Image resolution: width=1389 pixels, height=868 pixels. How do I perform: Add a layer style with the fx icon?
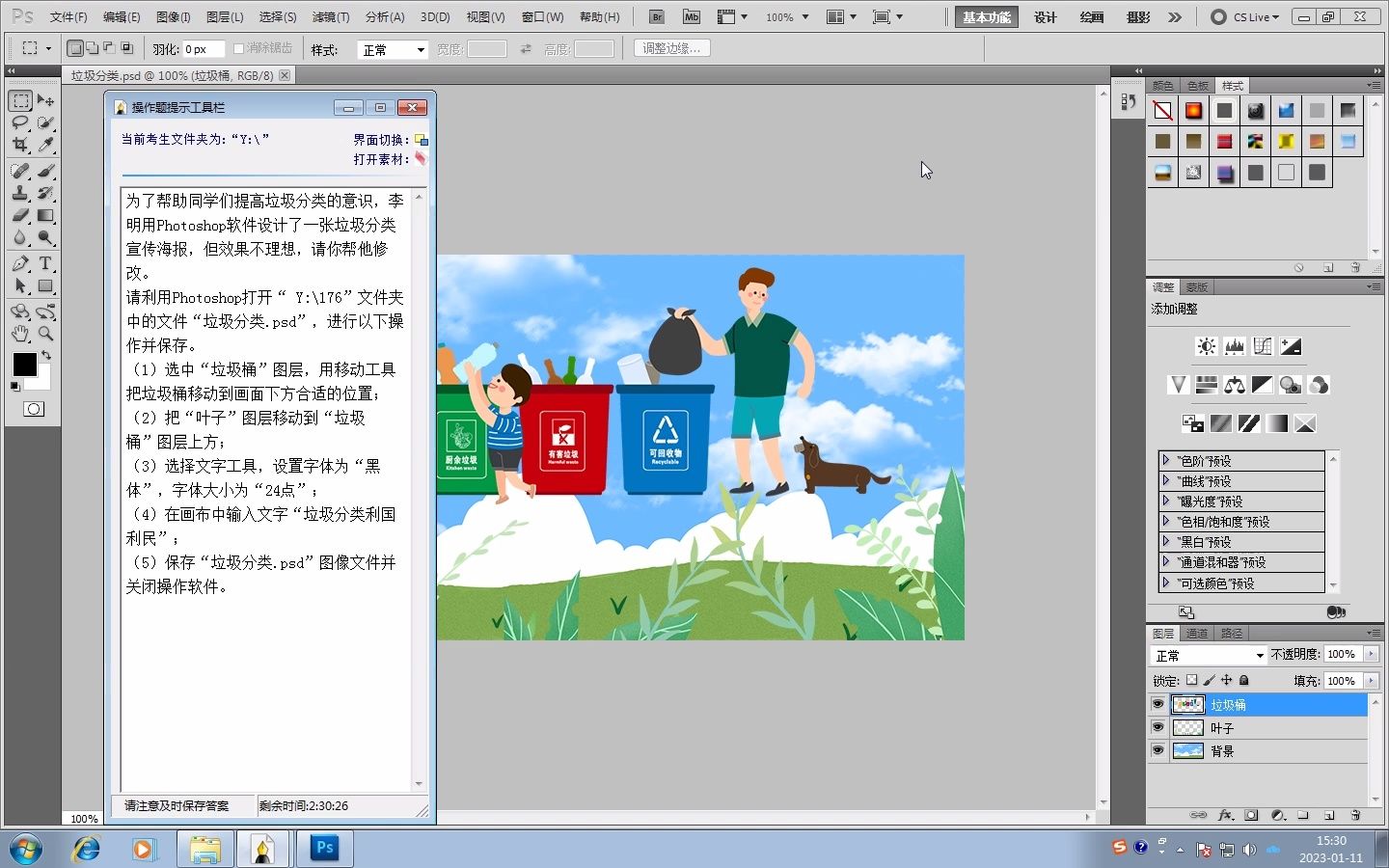[1225, 815]
